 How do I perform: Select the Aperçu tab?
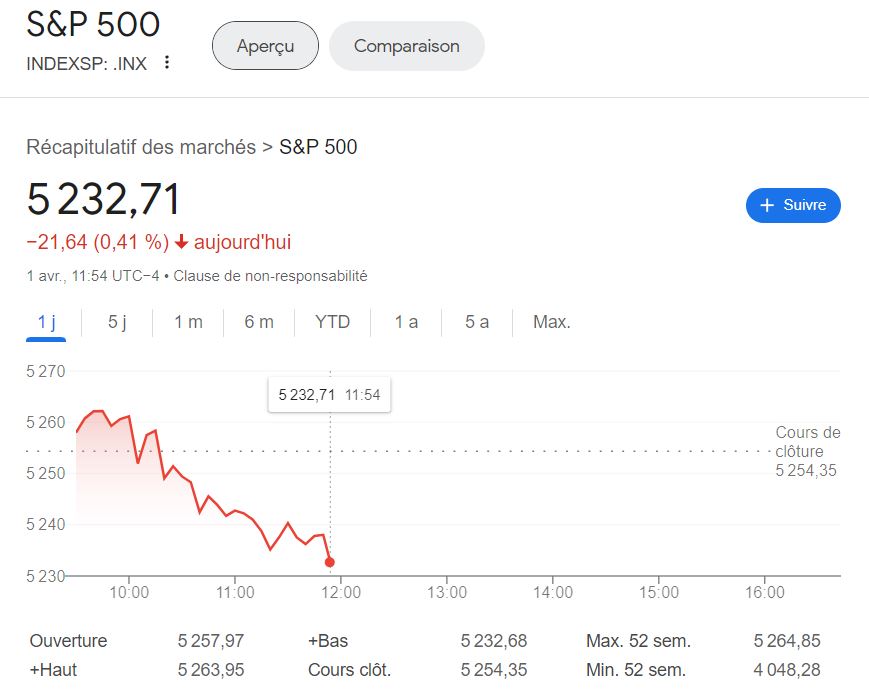(x=265, y=46)
